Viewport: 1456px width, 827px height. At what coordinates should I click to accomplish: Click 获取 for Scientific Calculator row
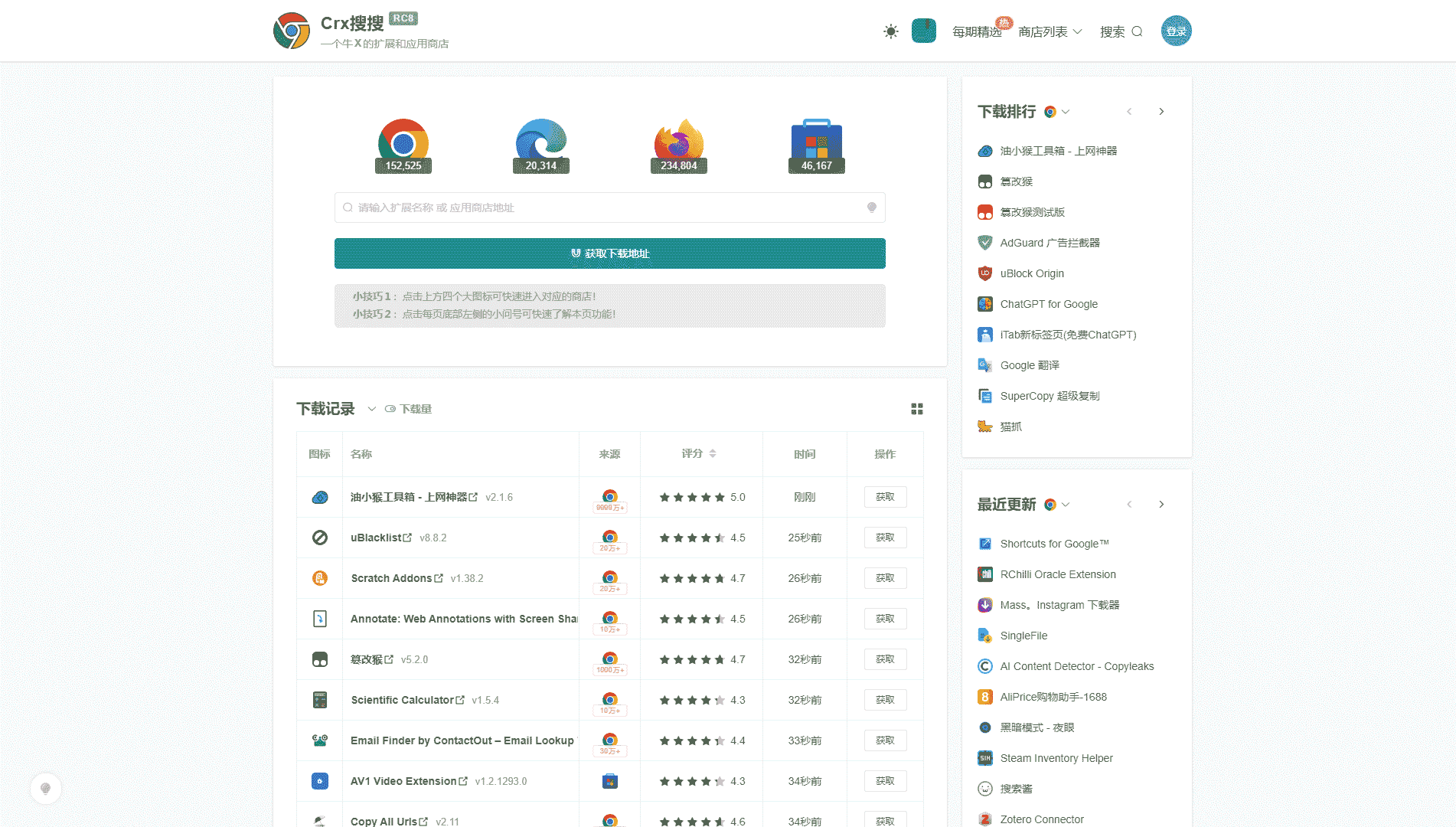(885, 700)
